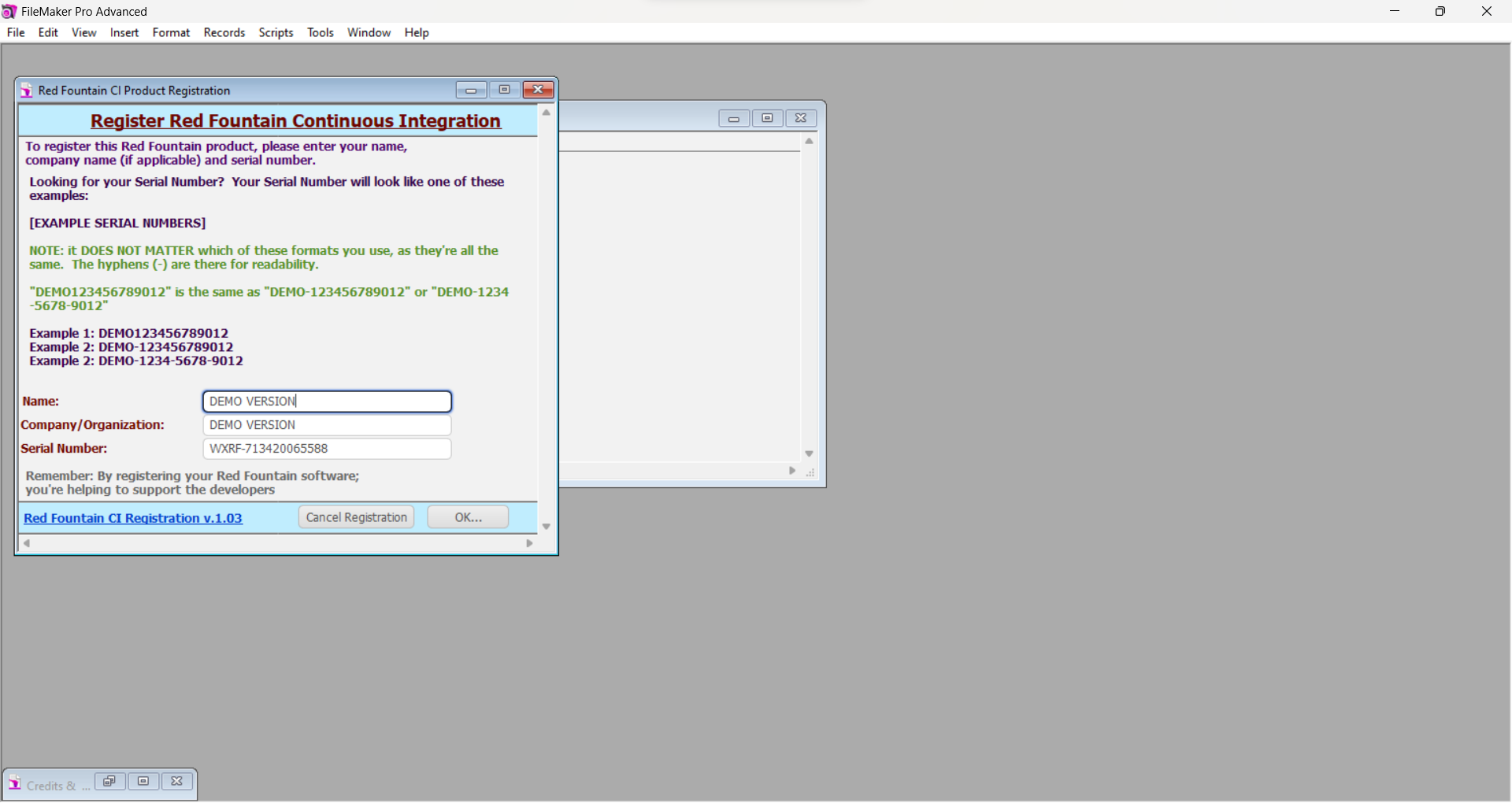This screenshot has height=803, width=1512.
Task: Maximize the minimized Credits window
Action: [143, 782]
